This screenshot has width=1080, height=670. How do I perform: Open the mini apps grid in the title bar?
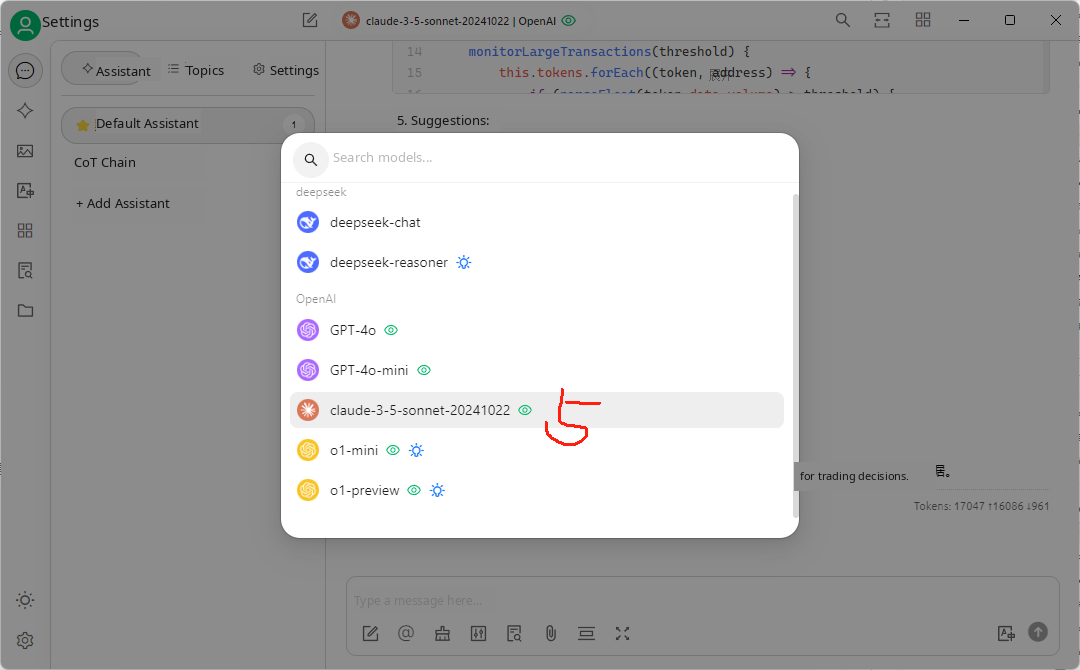coord(923,20)
